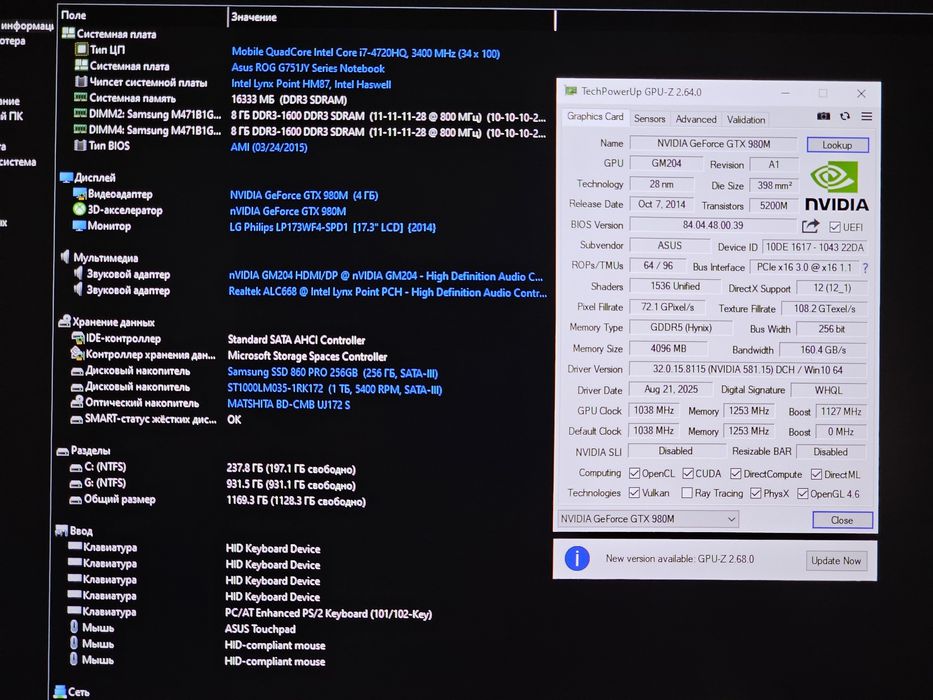Screen dimensions: 933x700
Task: Switch to the Validation tab
Action: [746, 120]
